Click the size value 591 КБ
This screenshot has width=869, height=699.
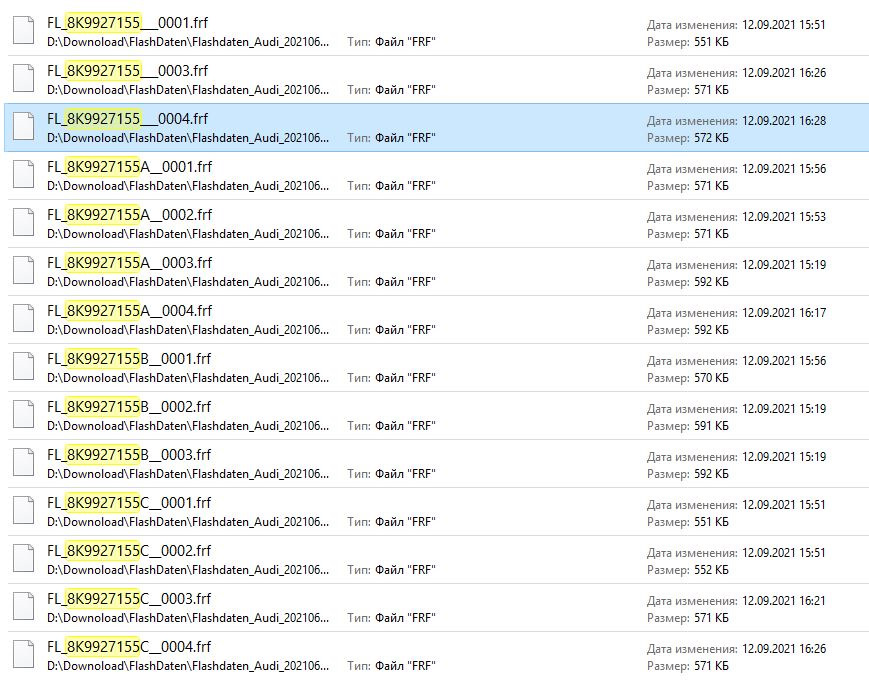coord(712,426)
